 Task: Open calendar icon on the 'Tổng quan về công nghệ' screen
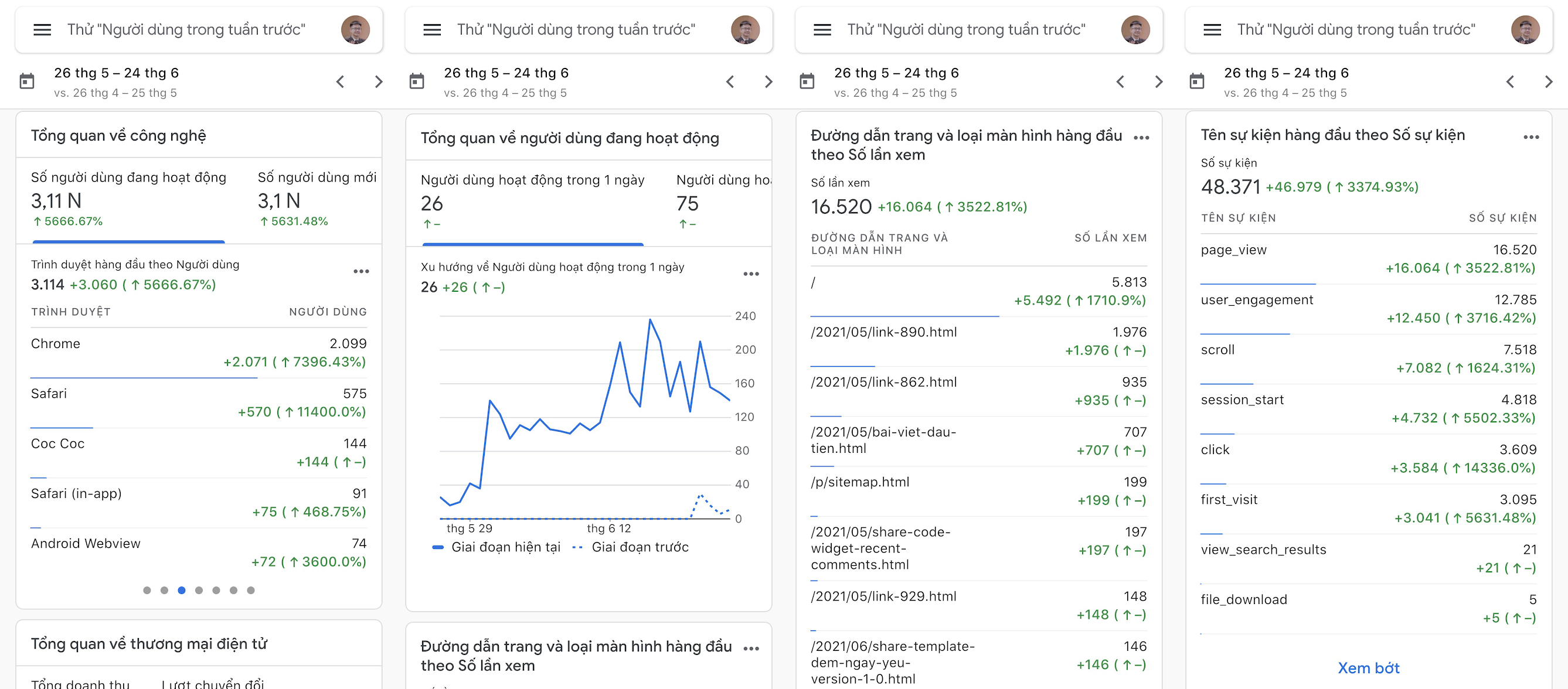pyautogui.click(x=27, y=81)
